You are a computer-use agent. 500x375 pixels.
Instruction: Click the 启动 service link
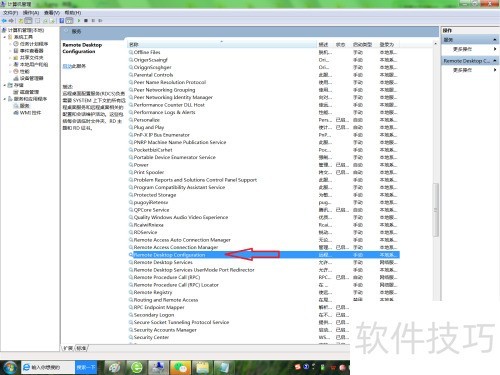pos(67,66)
